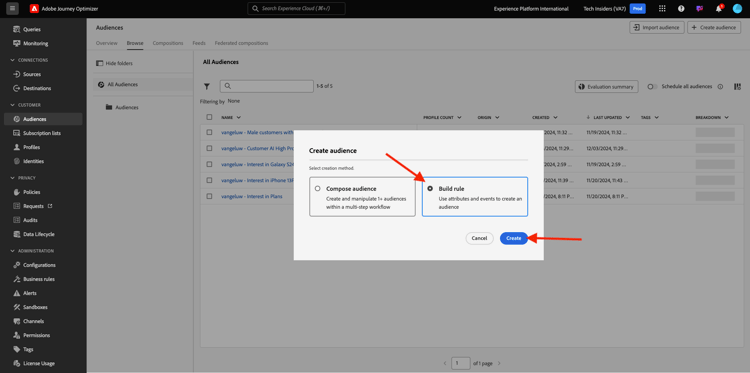Open the hamburger navigation menu
The width and height of the screenshot is (750, 373).
click(x=12, y=8)
